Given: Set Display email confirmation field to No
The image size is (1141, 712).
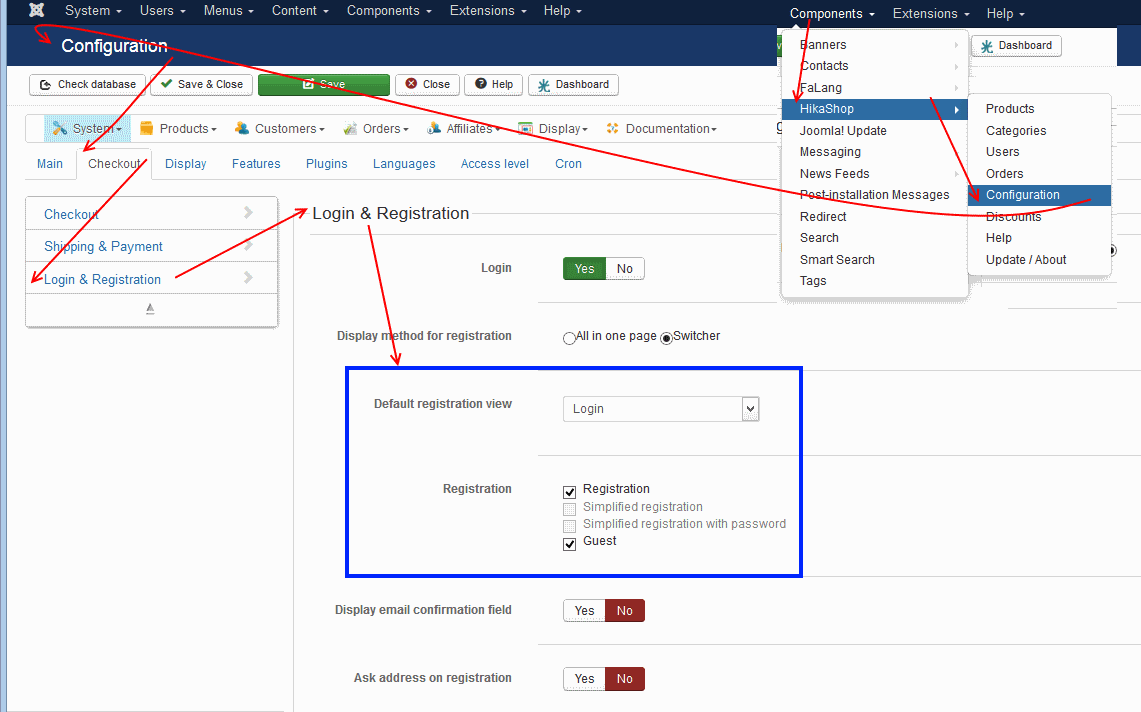Looking at the screenshot, I should click(x=624, y=611).
